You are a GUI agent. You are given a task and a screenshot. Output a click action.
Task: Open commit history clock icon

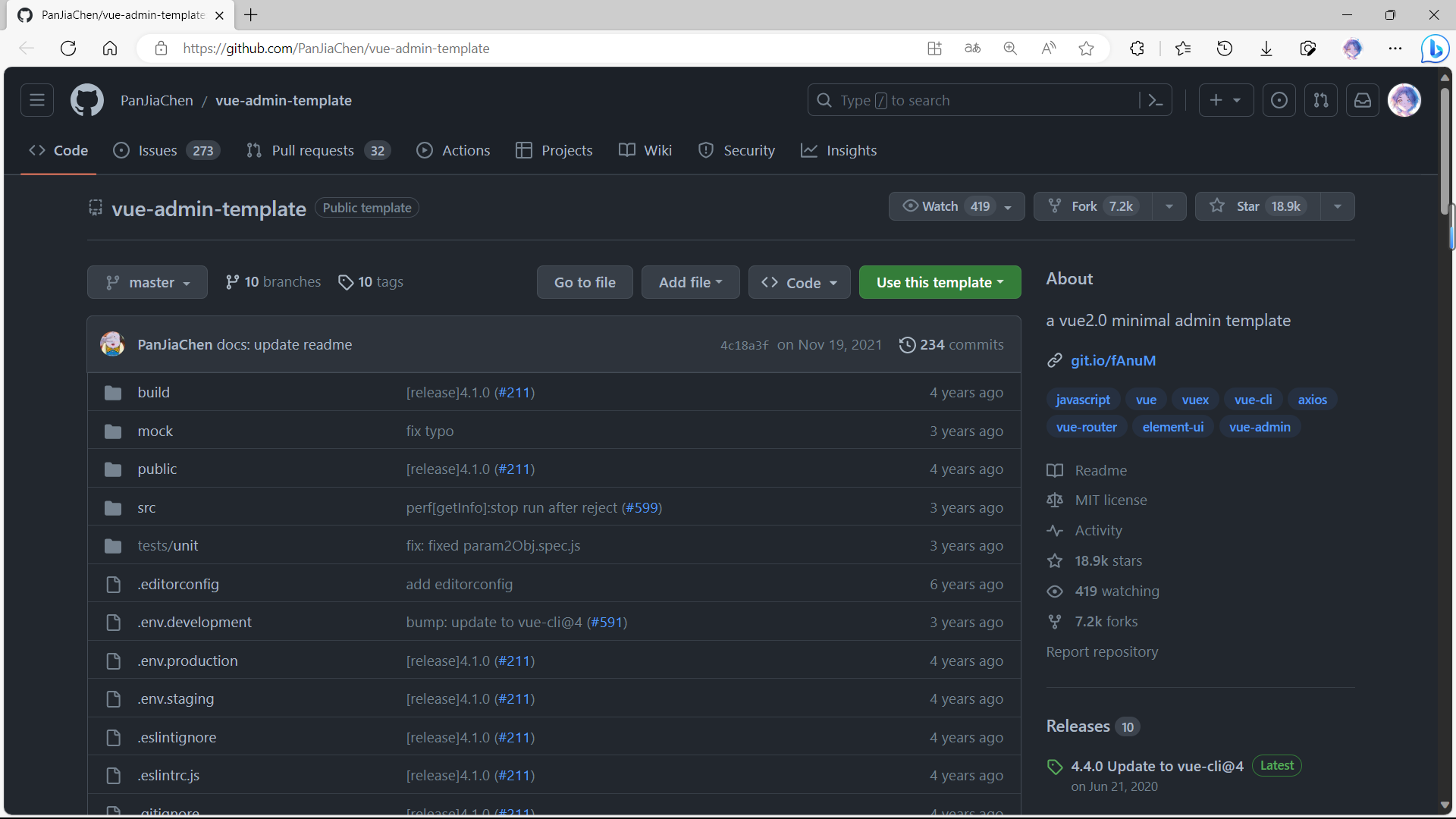(907, 345)
